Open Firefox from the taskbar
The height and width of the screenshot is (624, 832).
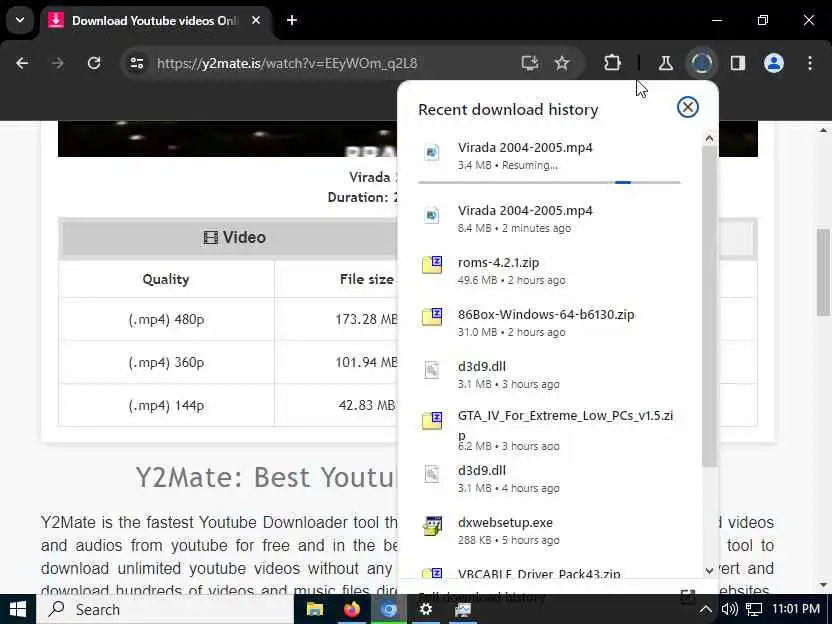(x=351, y=609)
